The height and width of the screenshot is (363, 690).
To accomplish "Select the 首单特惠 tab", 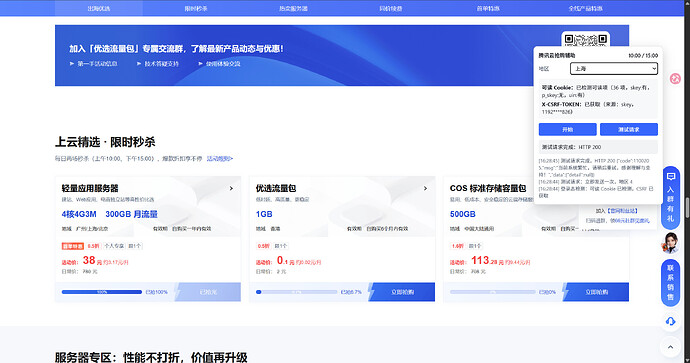I will coord(488,8).
